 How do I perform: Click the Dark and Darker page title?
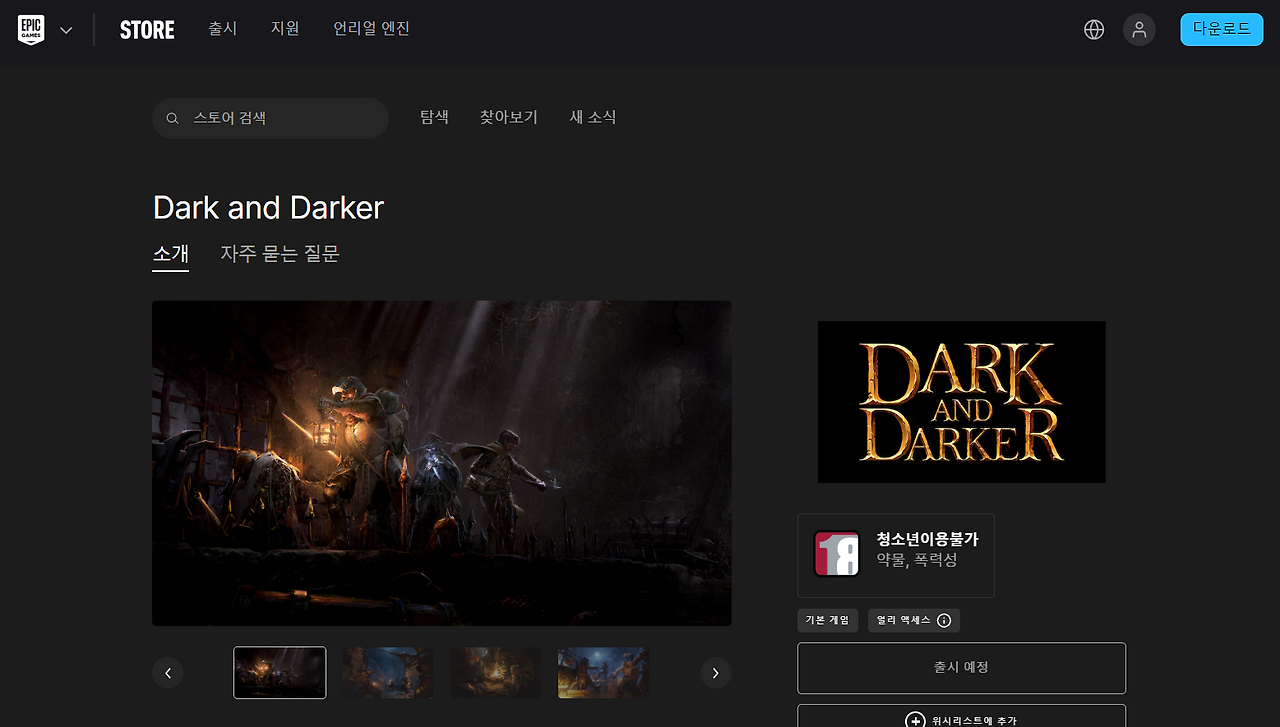point(268,208)
